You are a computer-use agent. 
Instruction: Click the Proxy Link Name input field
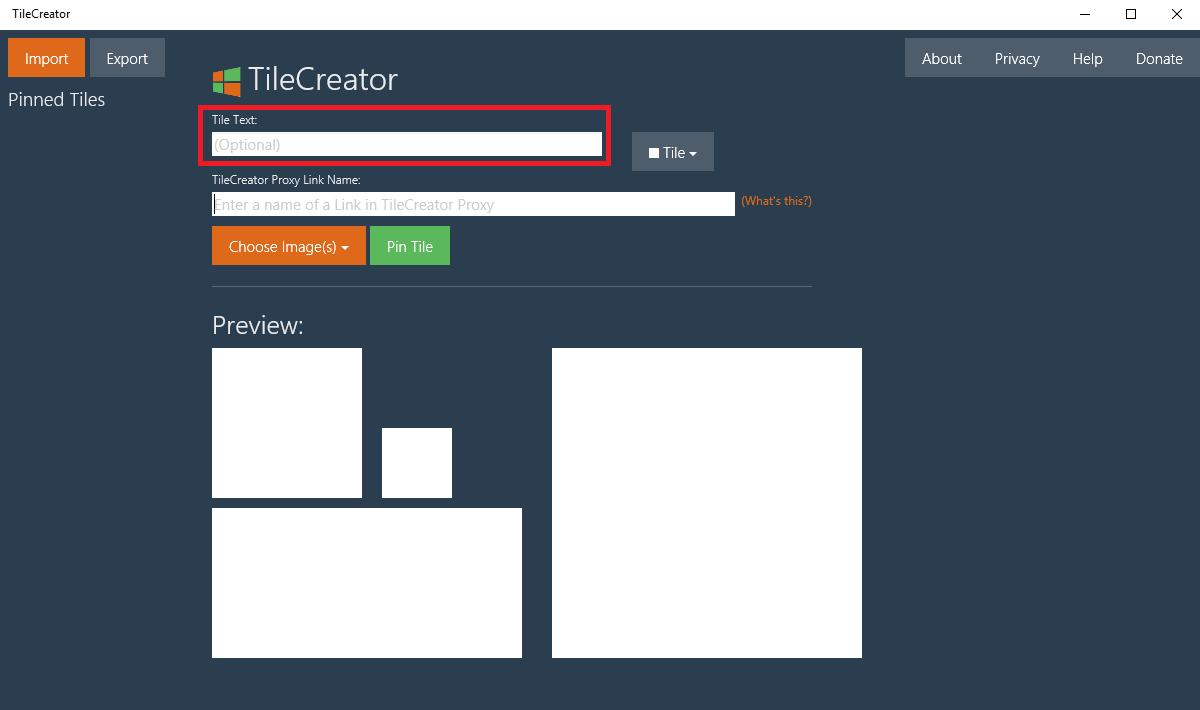(x=473, y=204)
